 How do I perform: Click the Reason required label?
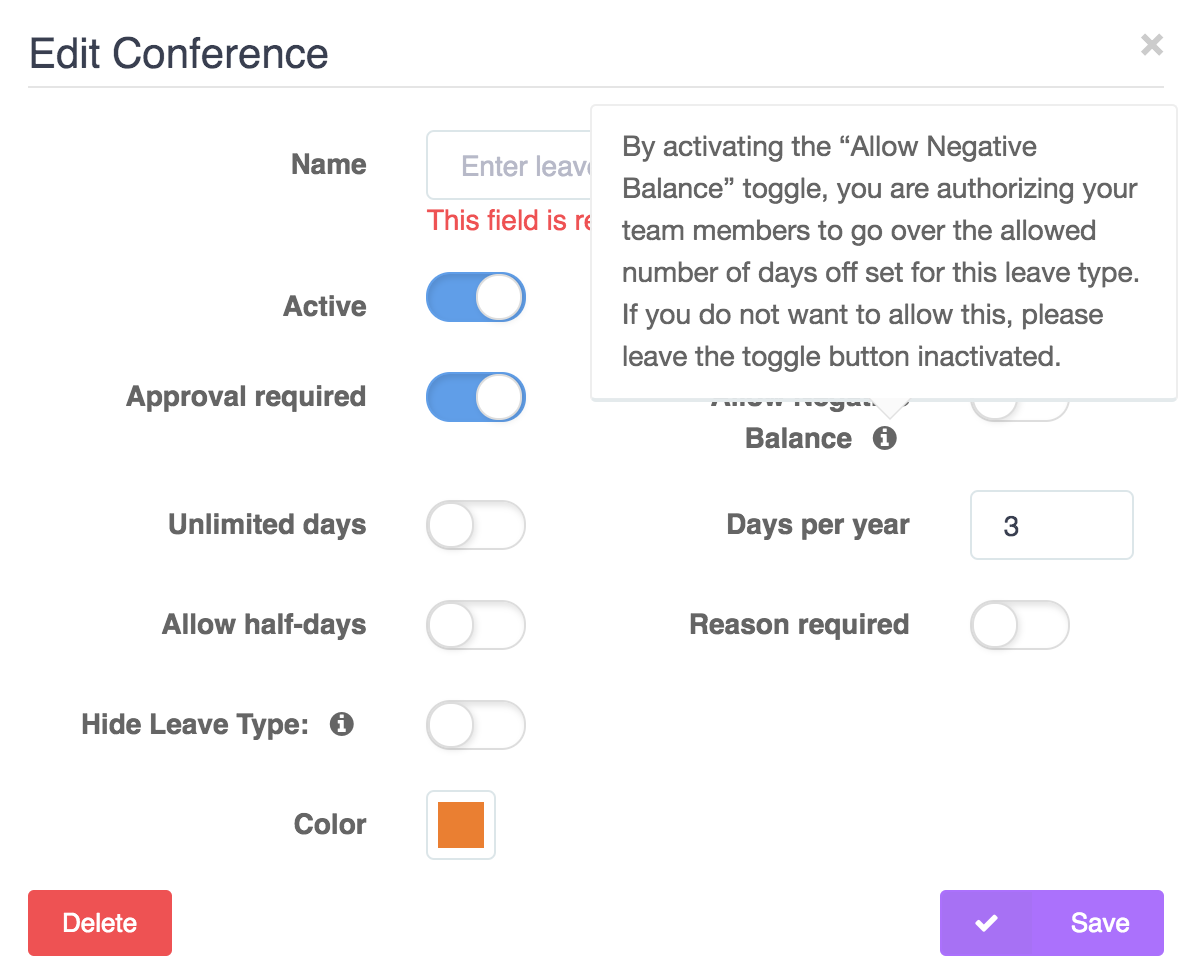[799, 624]
